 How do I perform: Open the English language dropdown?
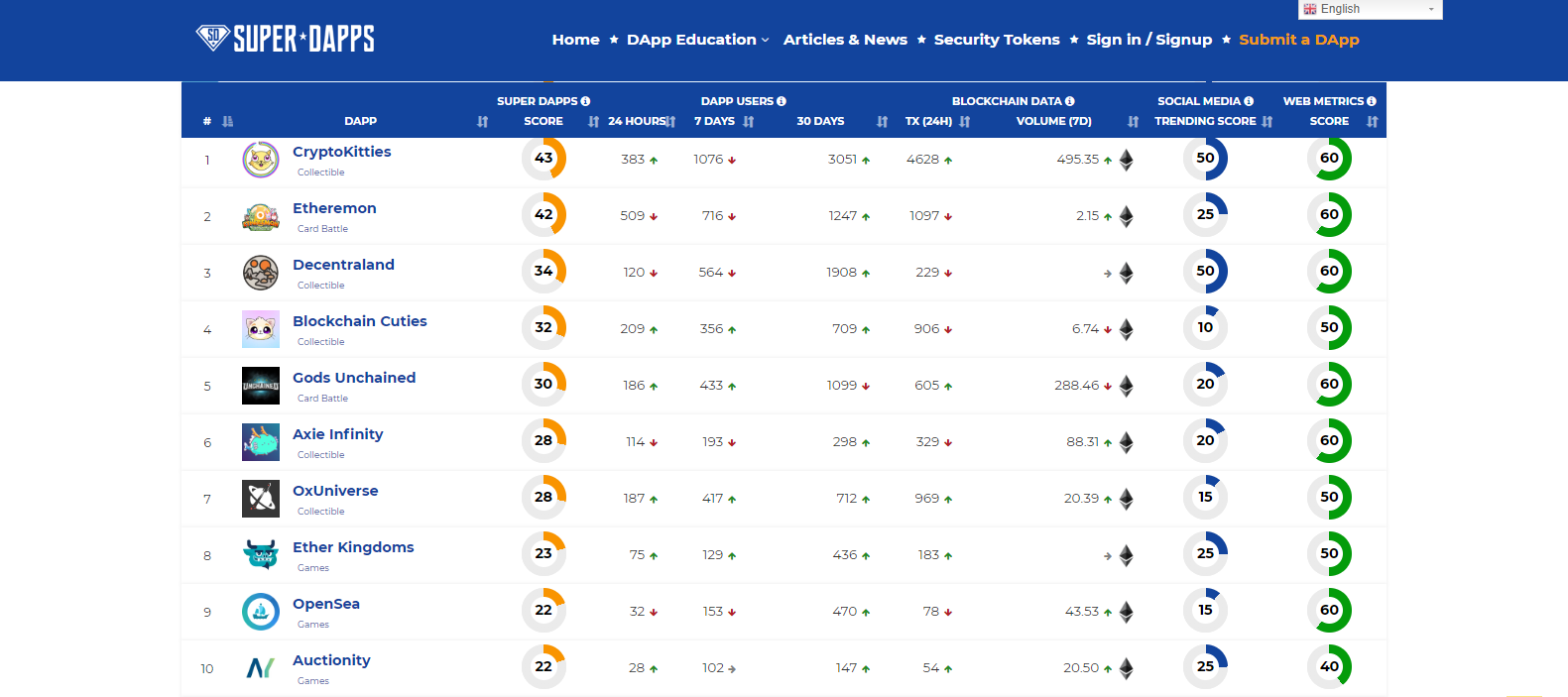[x=1370, y=9]
